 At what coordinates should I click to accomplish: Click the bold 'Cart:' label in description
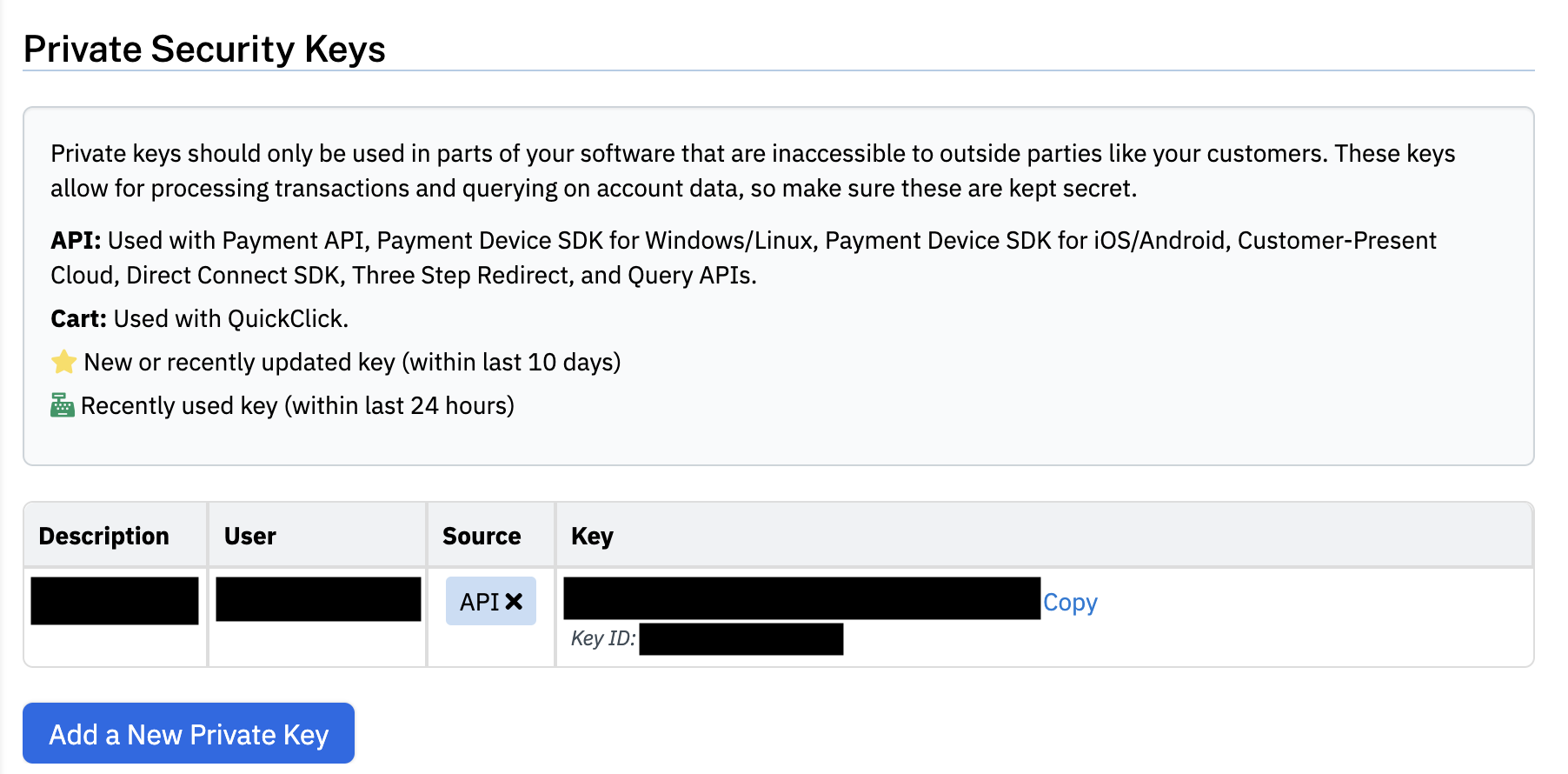pyautogui.click(x=78, y=318)
